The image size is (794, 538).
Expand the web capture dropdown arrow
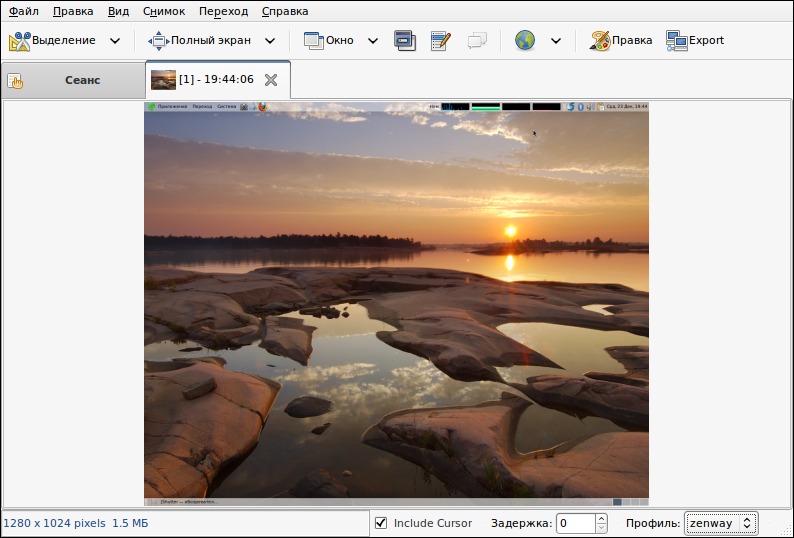(556, 41)
